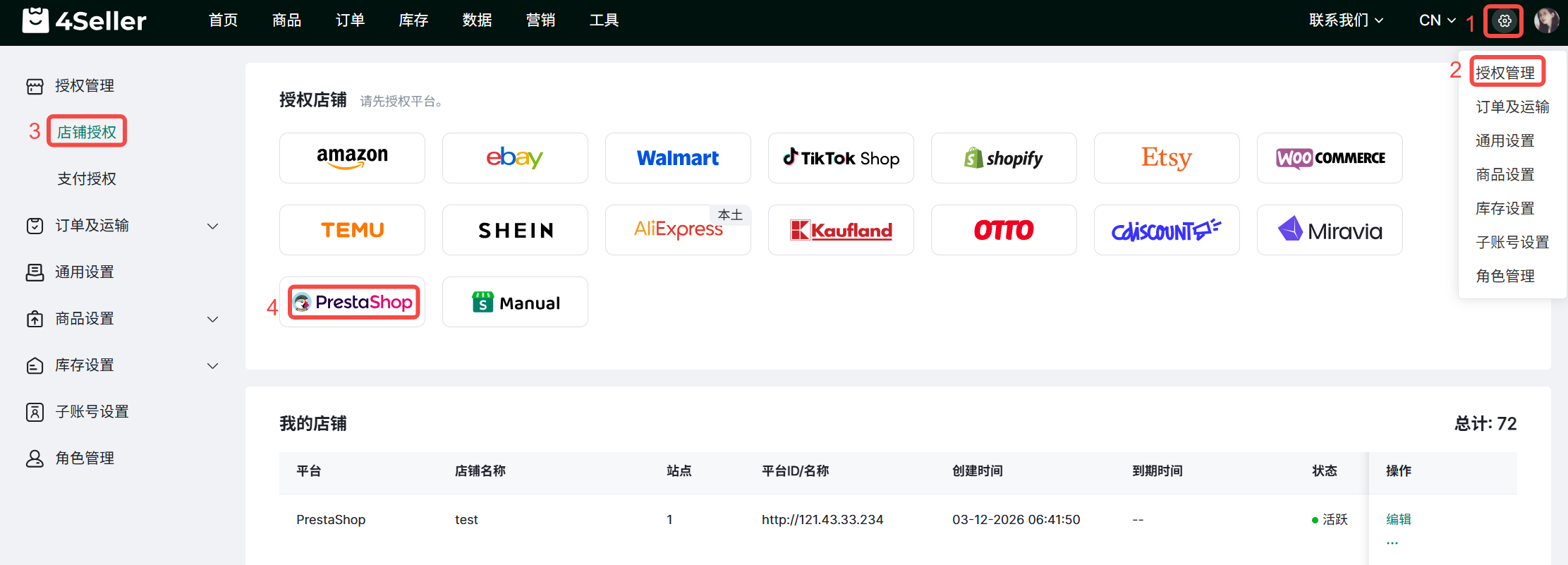Go to 订单 in top navigation
The image size is (1568, 565).
pos(350,20)
